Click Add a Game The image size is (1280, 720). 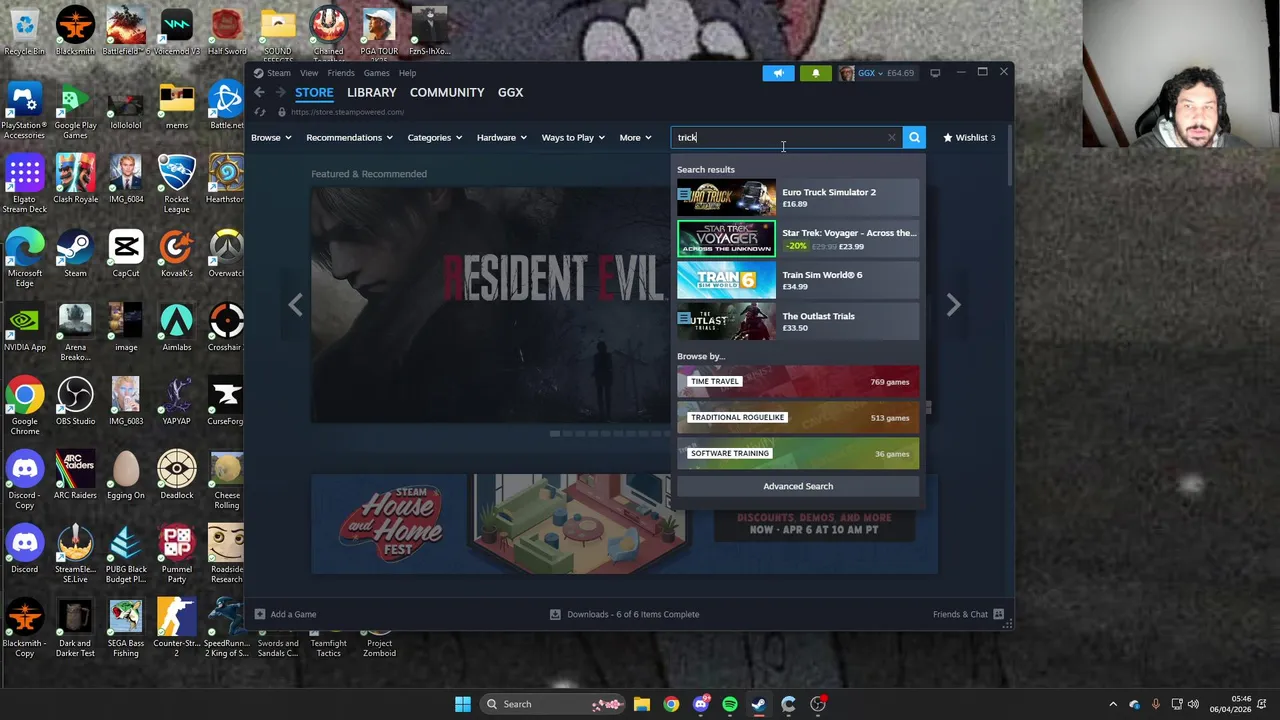pyautogui.click(x=285, y=614)
